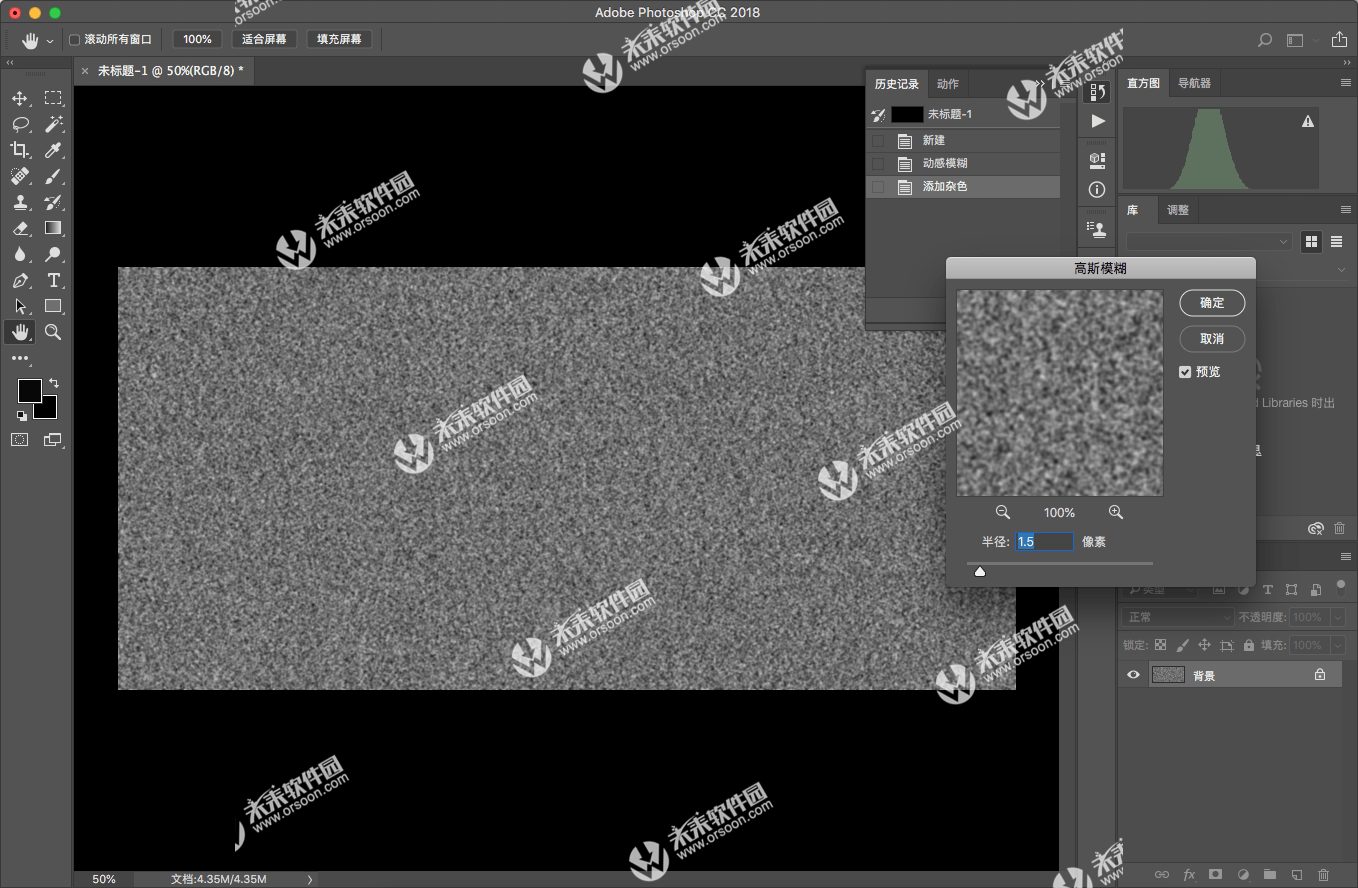Switch to the 调整 Adjustments tab

click(x=1178, y=210)
